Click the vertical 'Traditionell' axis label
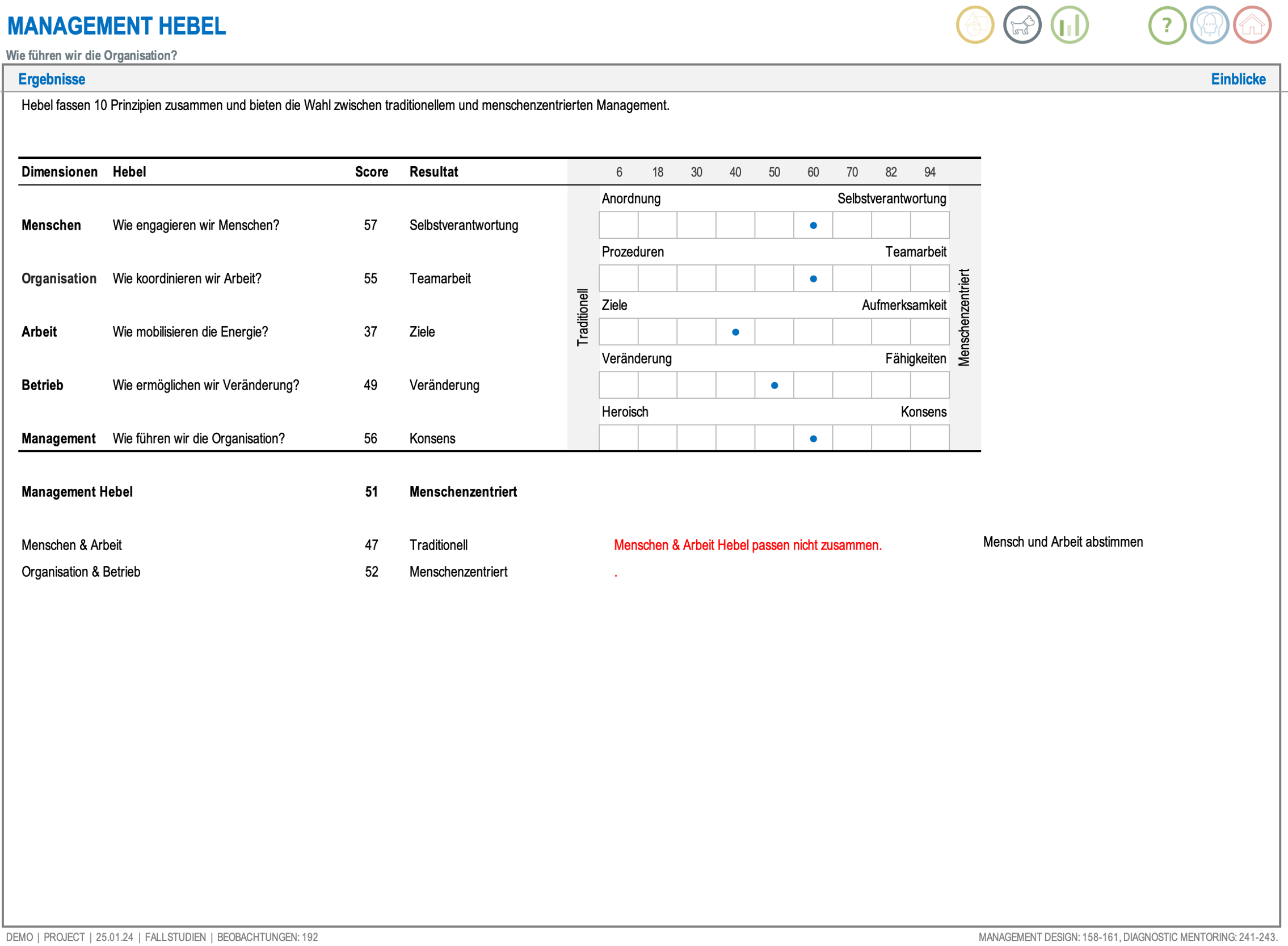This screenshot has width=1288, height=946. (x=583, y=318)
